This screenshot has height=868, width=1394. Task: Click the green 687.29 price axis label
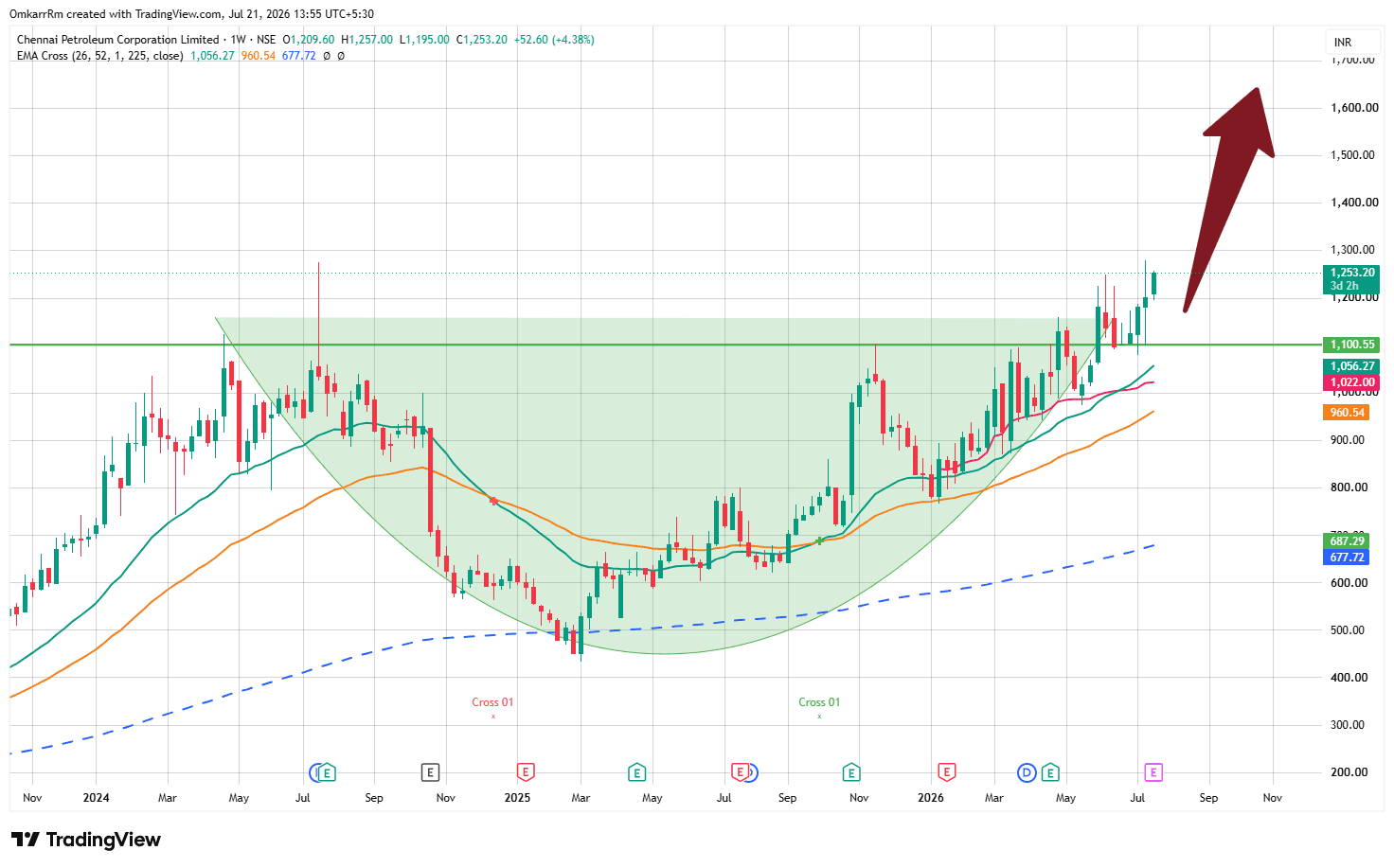click(1347, 541)
